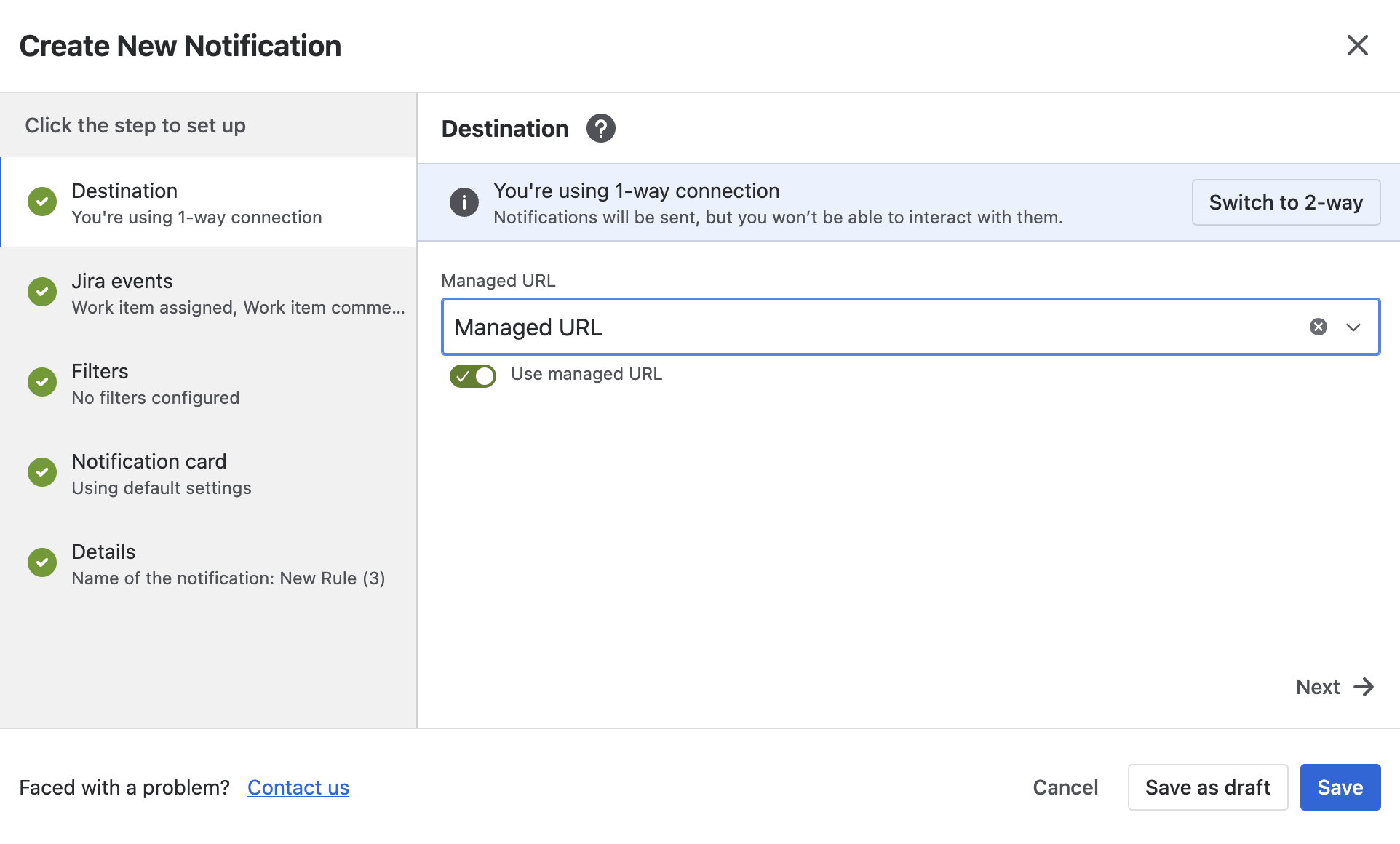Open the Destination help question-mark icon
The image size is (1400, 844).
point(600,129)
